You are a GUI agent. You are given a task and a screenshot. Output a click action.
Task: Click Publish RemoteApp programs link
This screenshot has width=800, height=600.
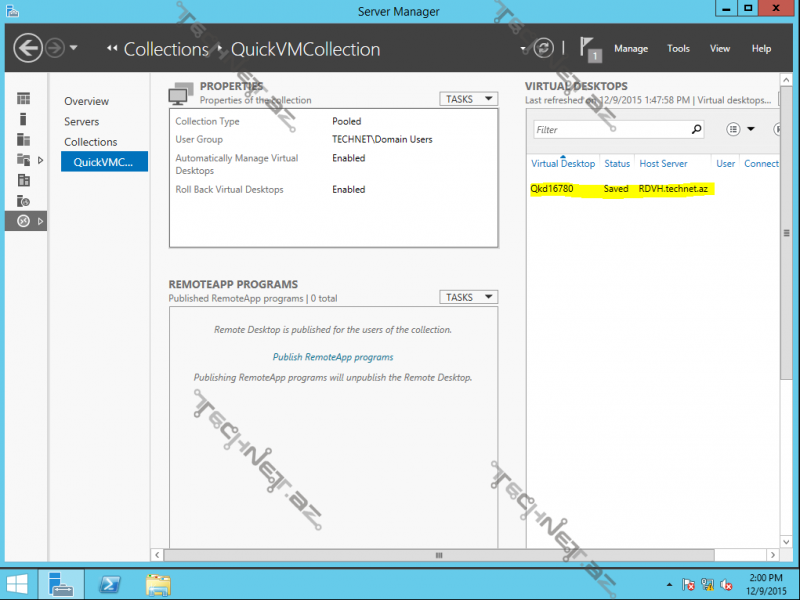333,357
